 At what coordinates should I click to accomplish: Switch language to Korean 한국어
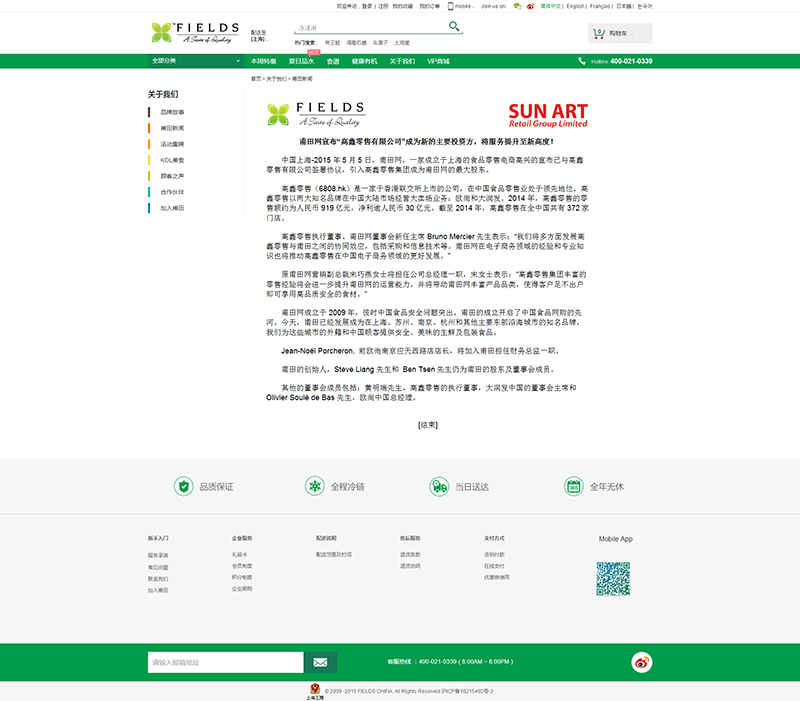click(x=644, y=6)
